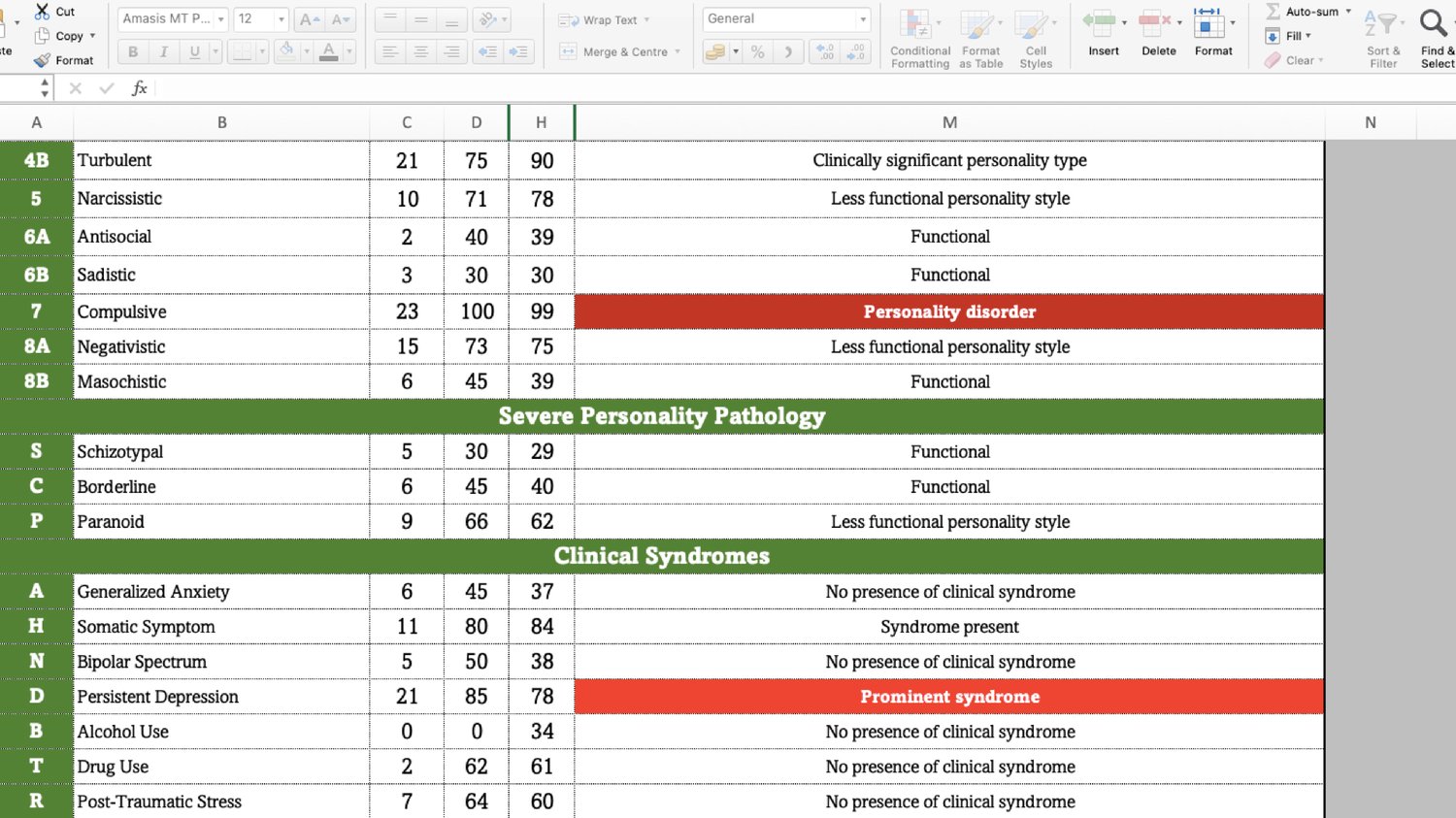Click the Merge & Centre button
1456x818 pixels.
click(613, 52)
